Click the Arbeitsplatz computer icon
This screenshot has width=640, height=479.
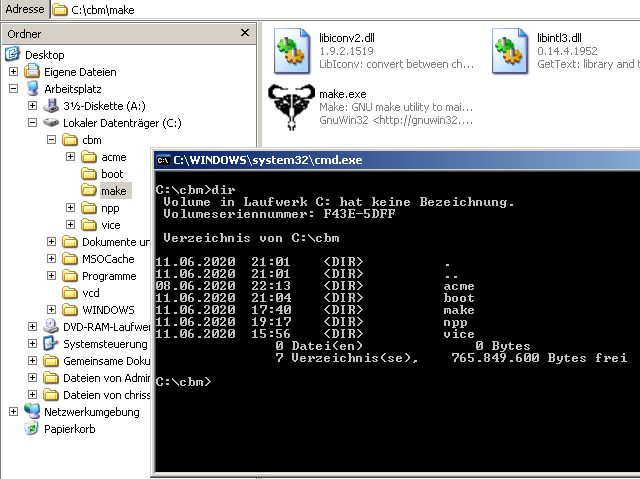coord(32,89)
